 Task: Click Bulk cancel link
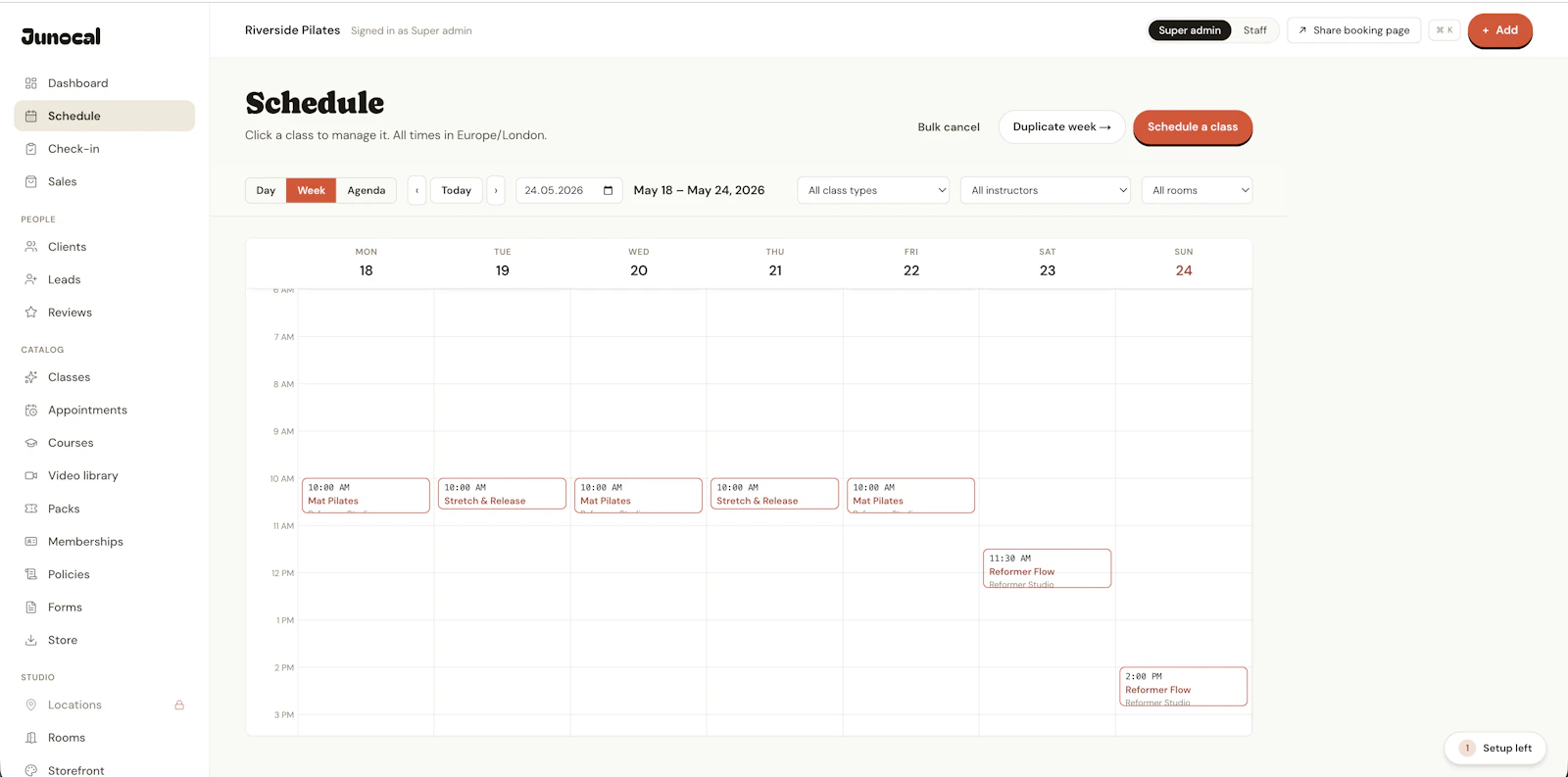(x=949, y=127)
